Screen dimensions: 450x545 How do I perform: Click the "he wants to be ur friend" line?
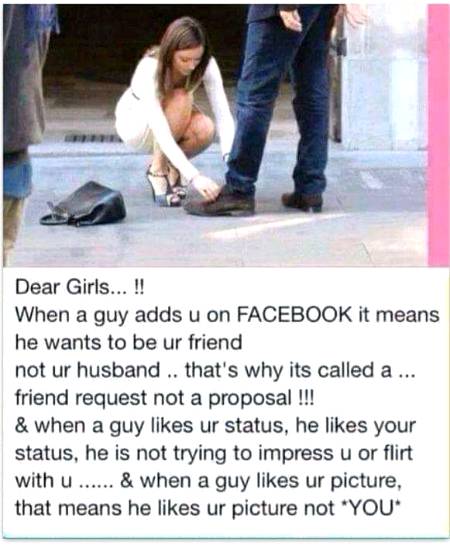coord(128,342)
